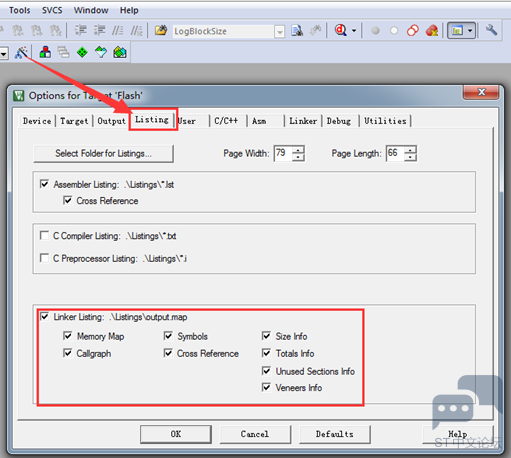Toggle the Linker Listing checkbox
511x458 pixels.
(x=44, y=316)
